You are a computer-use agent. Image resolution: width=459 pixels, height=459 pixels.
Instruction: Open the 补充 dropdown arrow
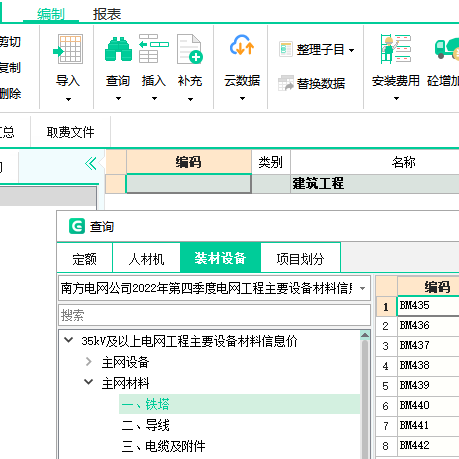(x=190, y=99)
